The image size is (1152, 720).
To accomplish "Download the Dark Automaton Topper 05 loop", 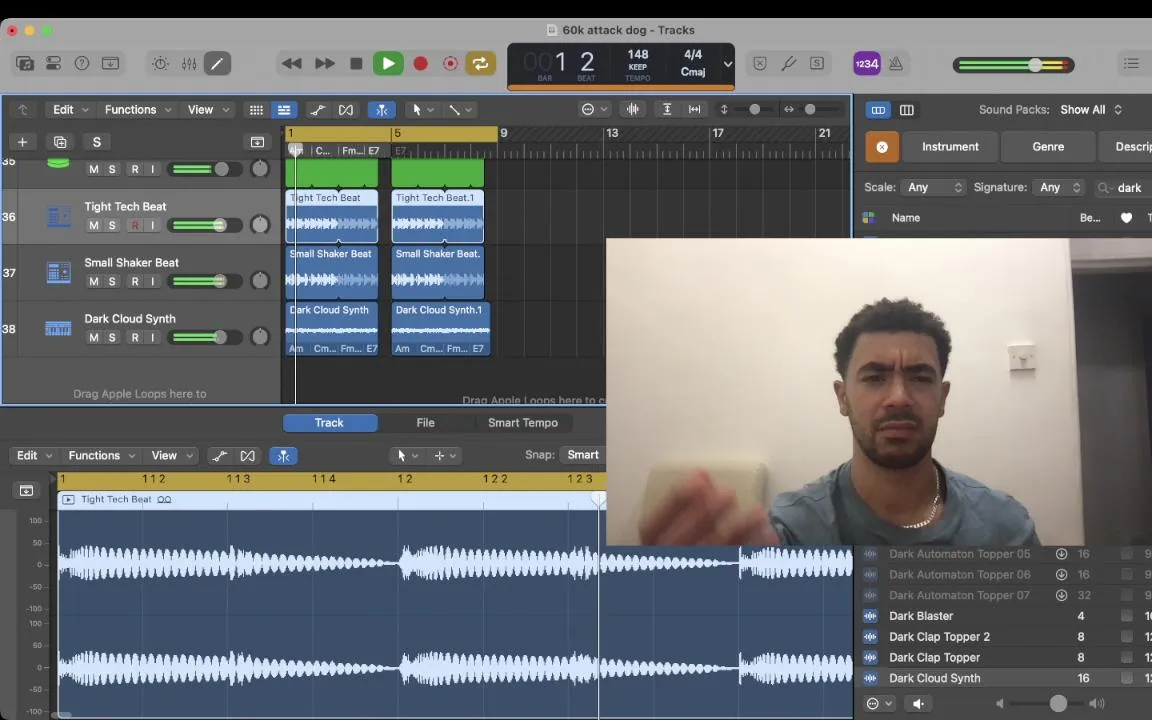I will pyautogui.click(x=1061, y=554).
